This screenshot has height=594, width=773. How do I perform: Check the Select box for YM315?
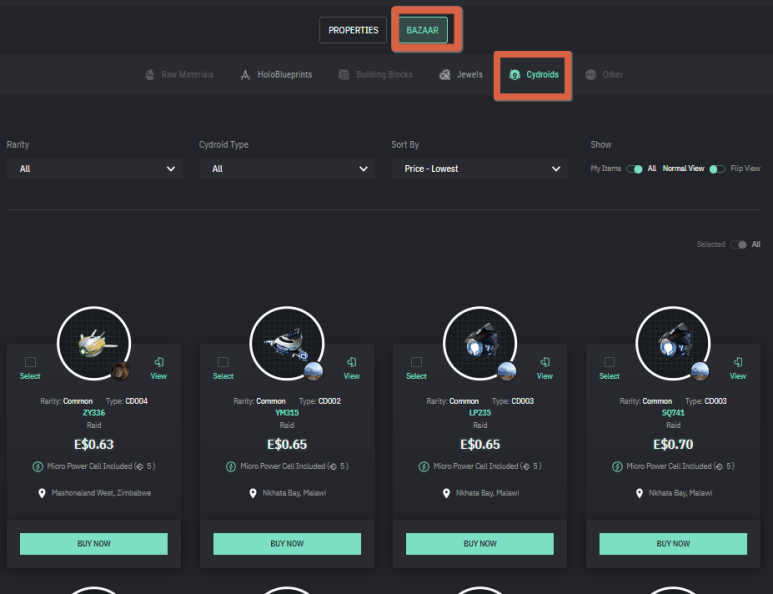[x=223, y=362]
